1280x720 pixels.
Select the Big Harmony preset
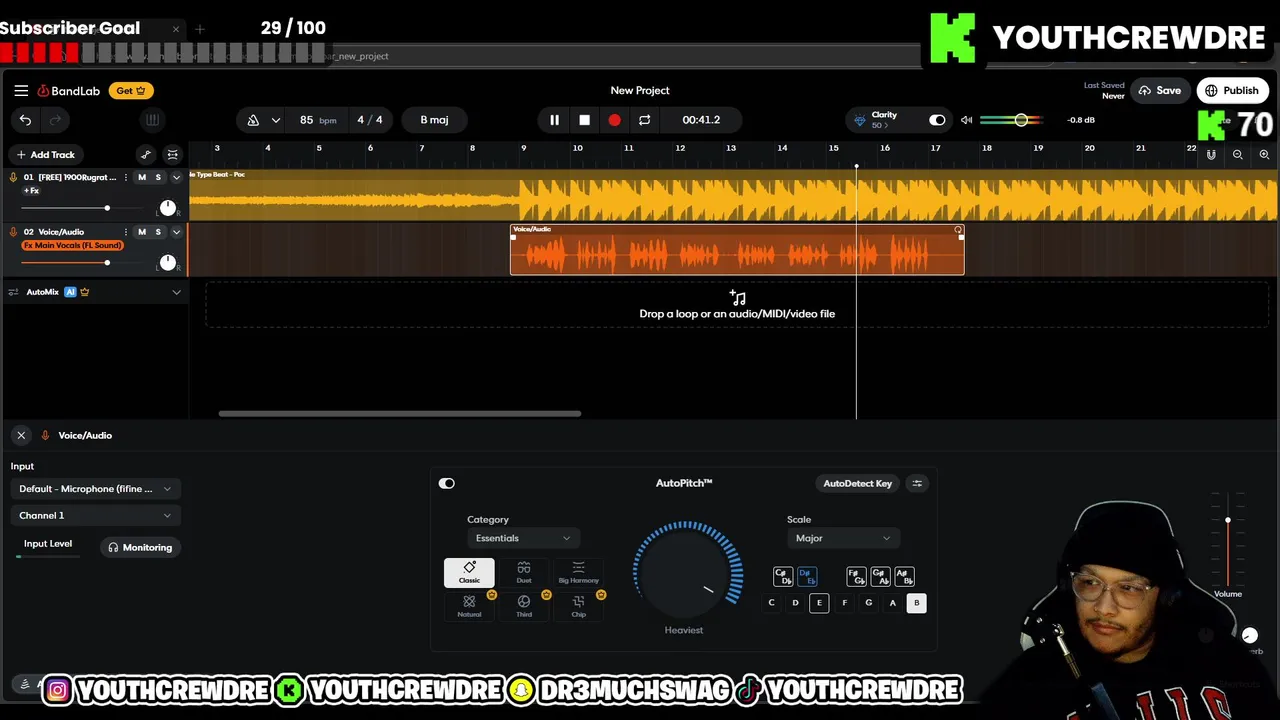click(x=578, y=573)
